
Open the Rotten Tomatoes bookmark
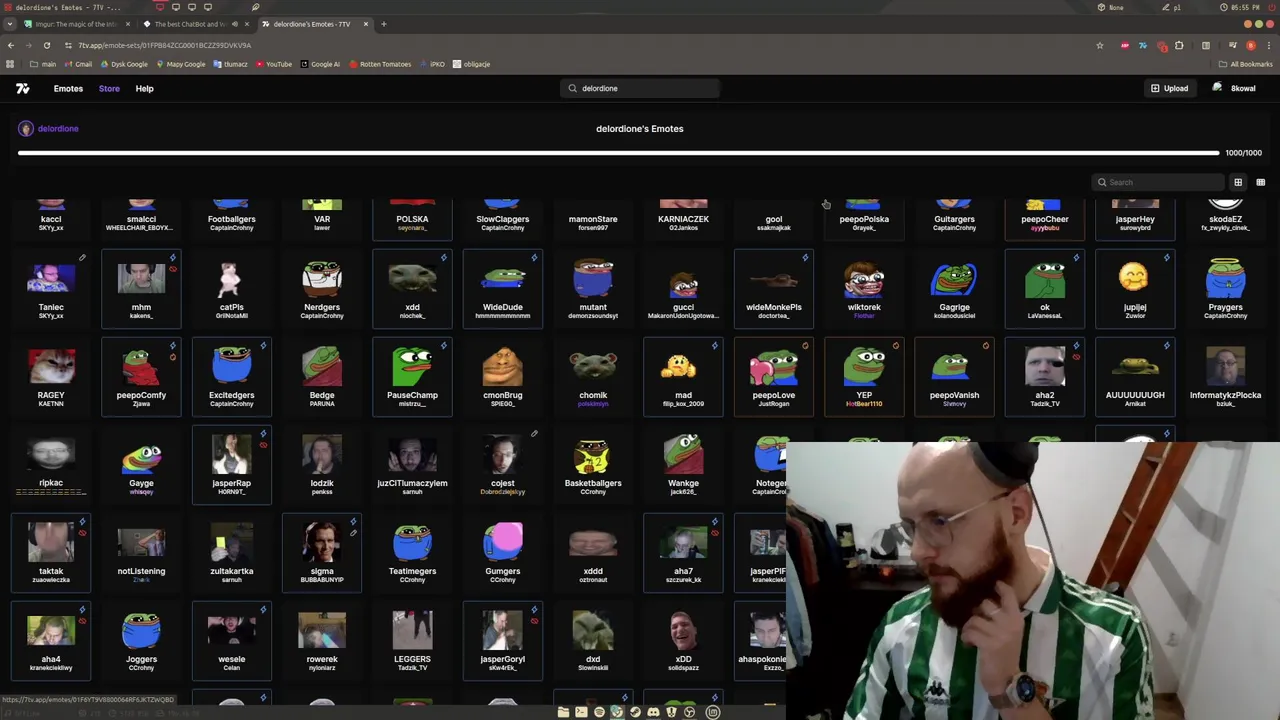pyautogui.click(x=380, y=64)
